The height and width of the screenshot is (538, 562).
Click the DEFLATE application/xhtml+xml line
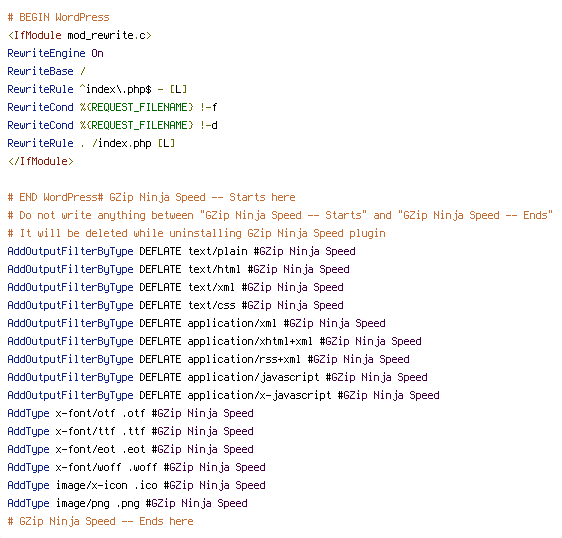[x=215, y=341]
